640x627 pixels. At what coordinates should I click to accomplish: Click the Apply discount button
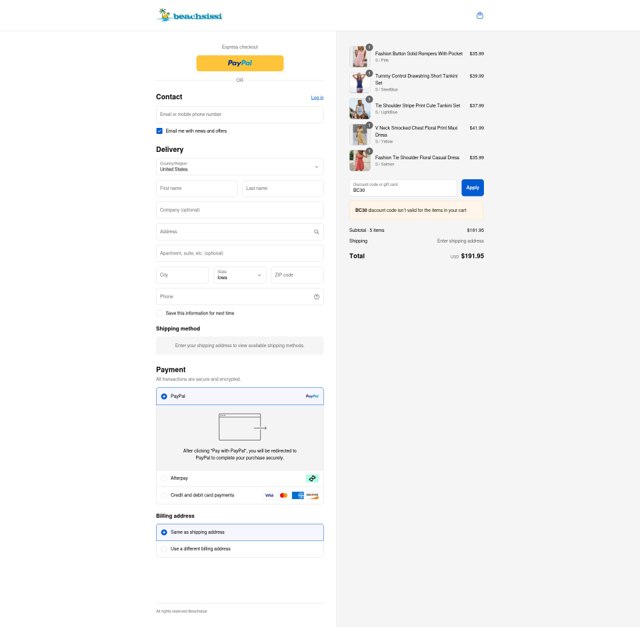[x=472, y=188]
